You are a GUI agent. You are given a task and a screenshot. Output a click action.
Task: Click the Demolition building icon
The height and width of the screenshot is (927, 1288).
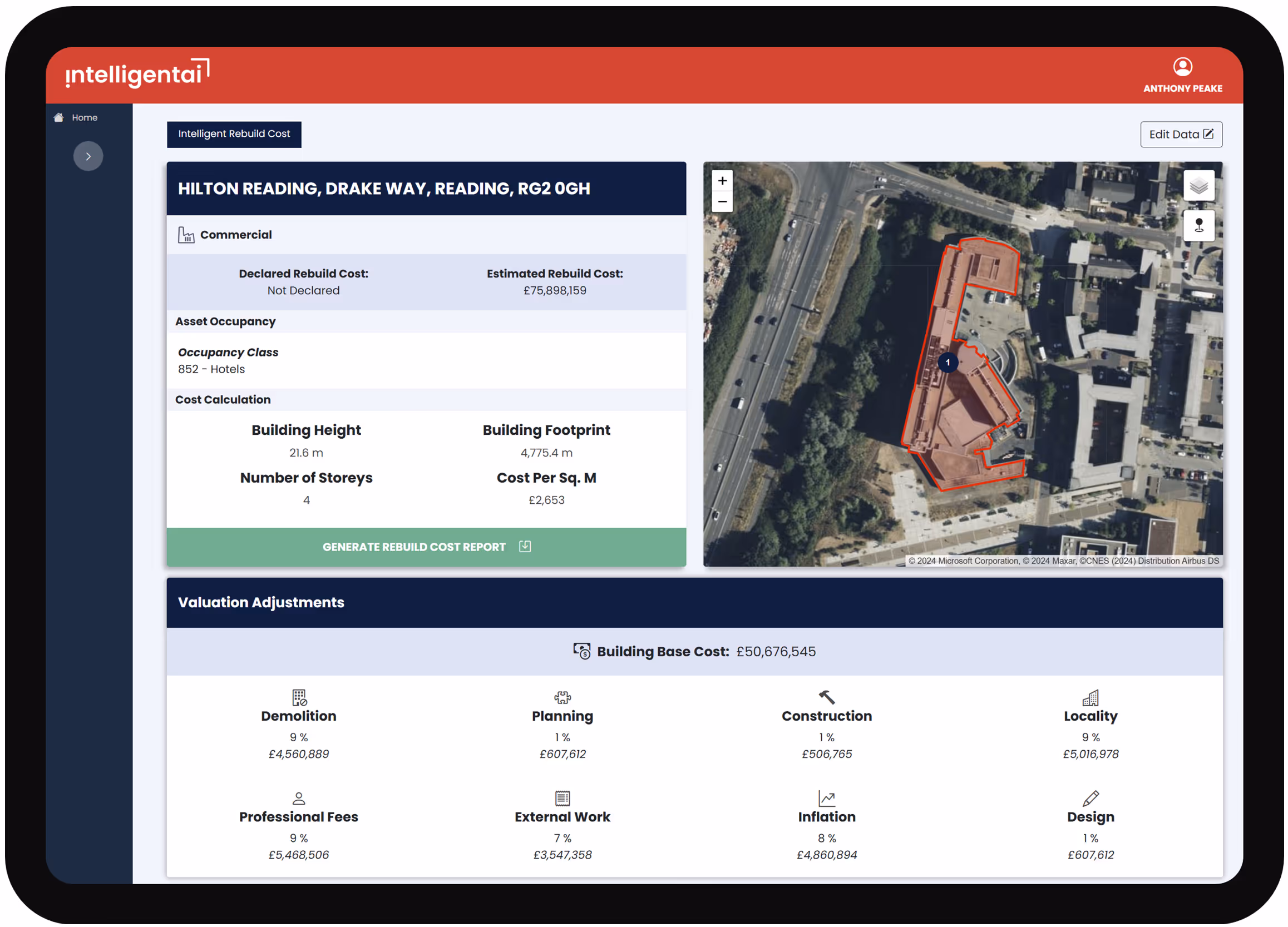[x=299, y=698]
